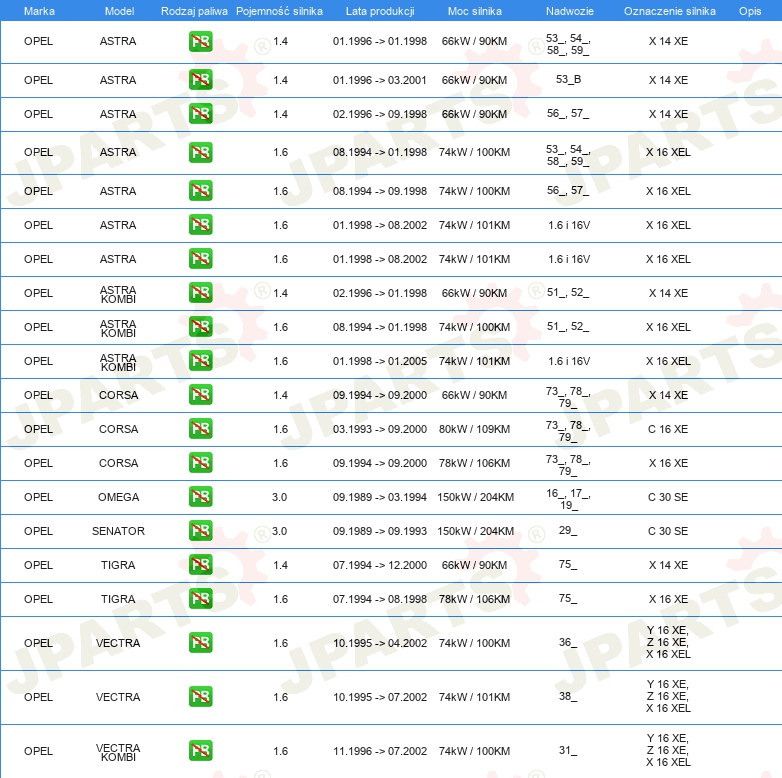Viewport: 782px width, 778px height.
Task: Click the Lata produkcji column header
Action: pyautogui.click(x=380, y=11)
